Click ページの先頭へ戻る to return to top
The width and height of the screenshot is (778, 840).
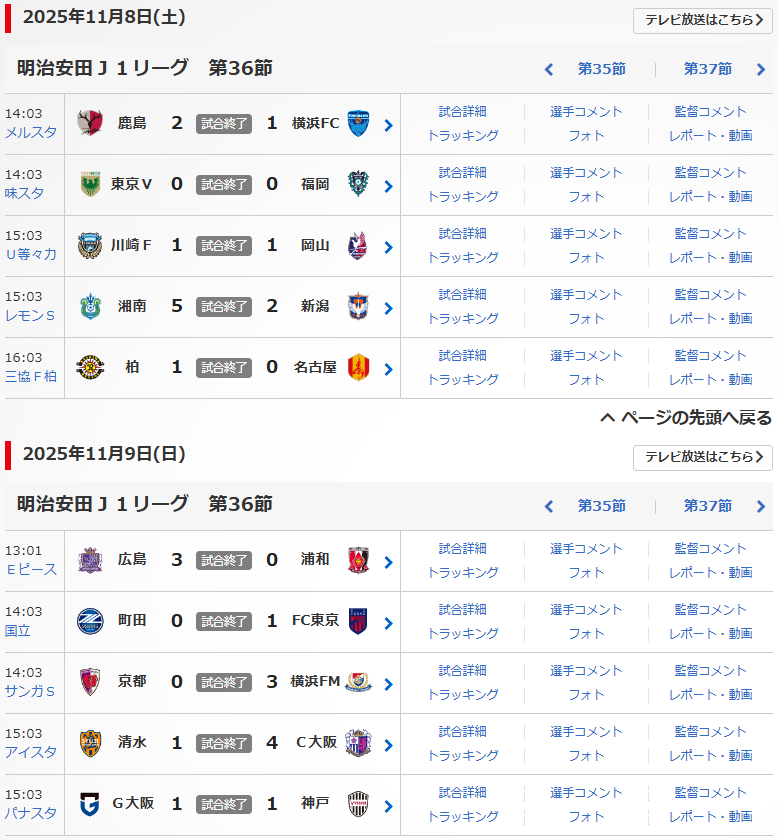[x=686, y=418]
